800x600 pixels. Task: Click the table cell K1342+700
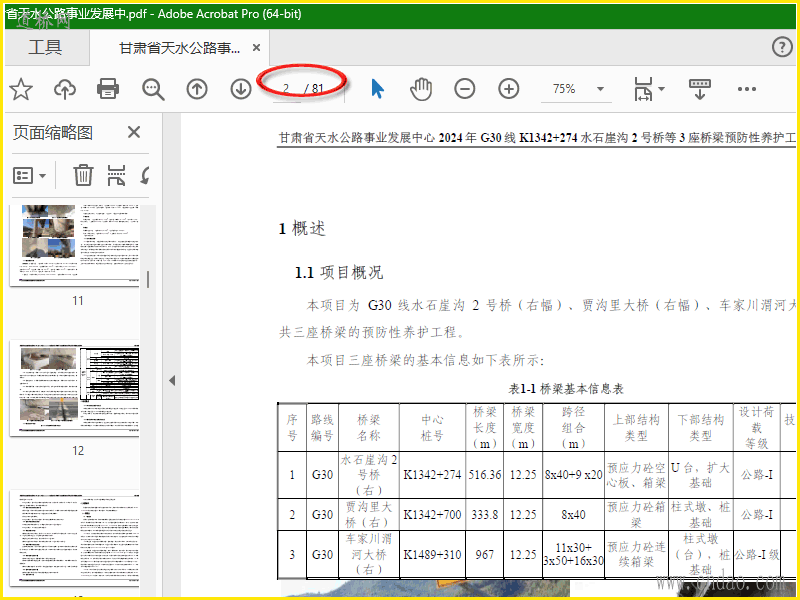pyautogui.click(x=432, y=514)
